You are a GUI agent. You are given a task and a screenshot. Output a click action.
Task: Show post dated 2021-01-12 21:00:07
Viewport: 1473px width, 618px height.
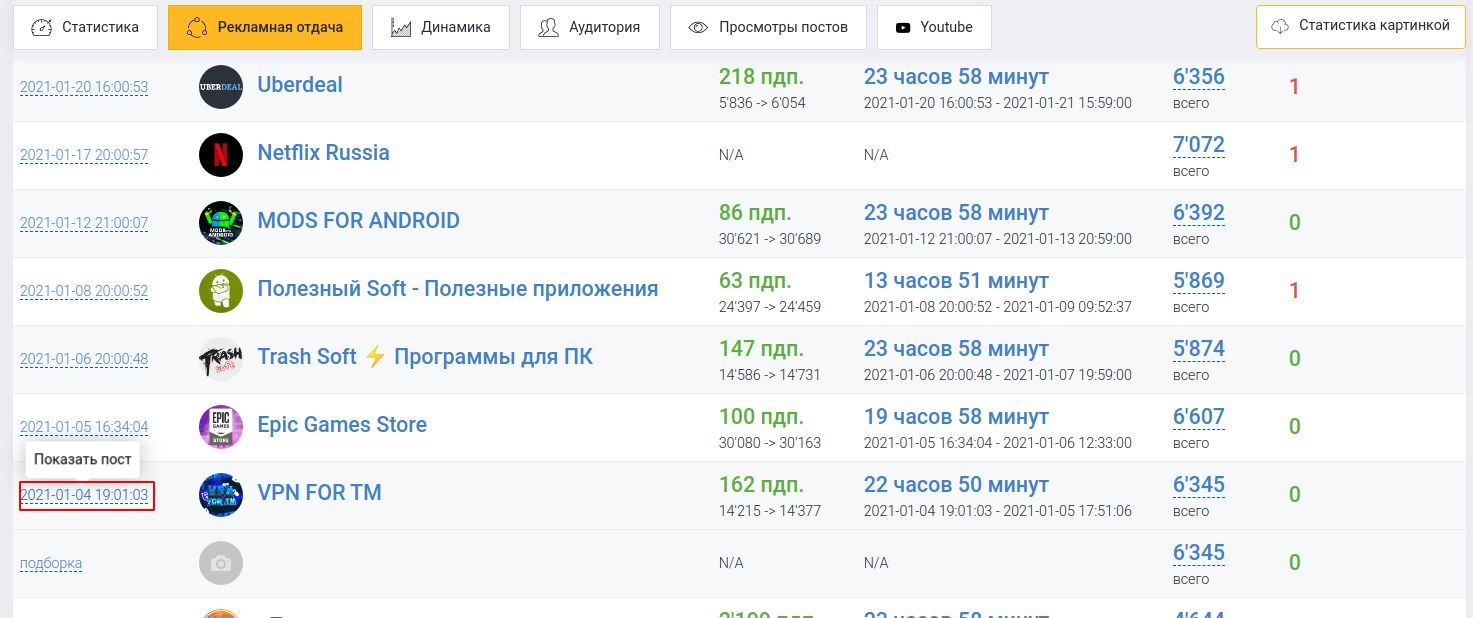(84, 223)
